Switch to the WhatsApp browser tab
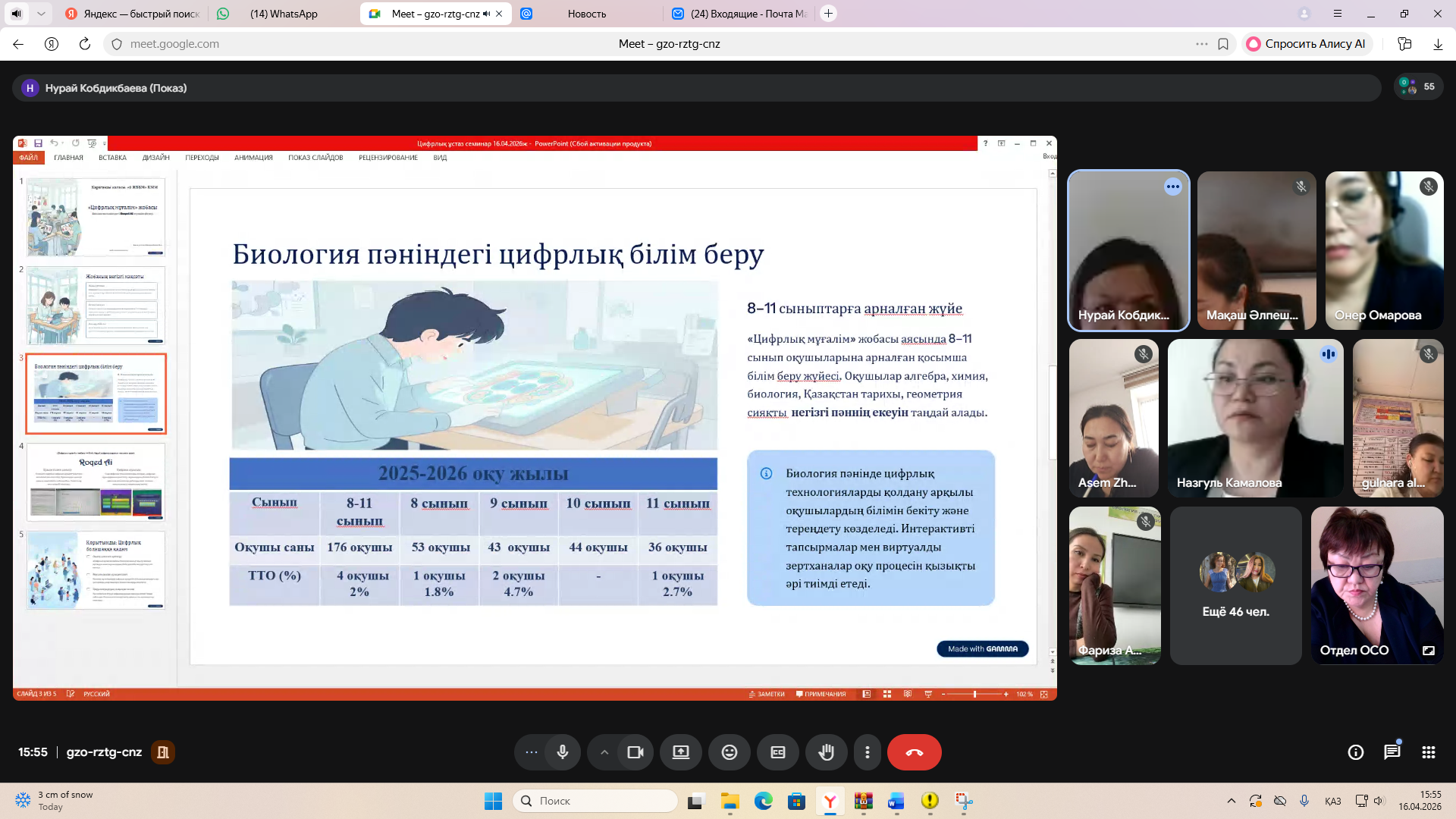Screen dimensions: 1456x819 tap(284, 14)
